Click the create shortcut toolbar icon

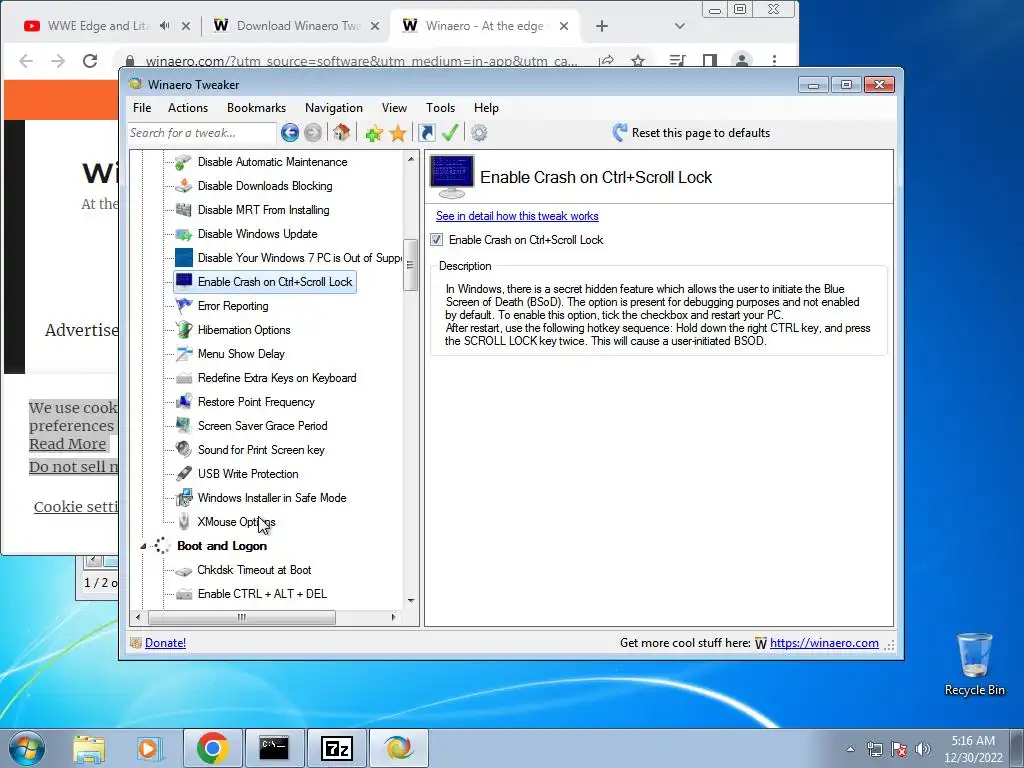coord(426,133)
